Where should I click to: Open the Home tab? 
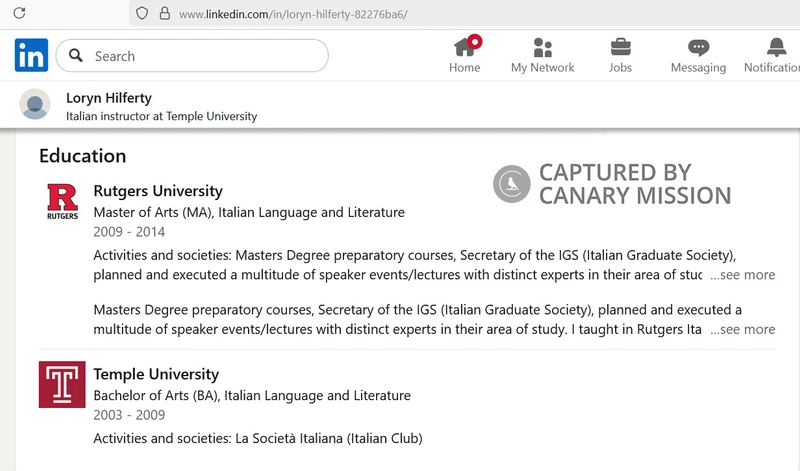point(464,55)
